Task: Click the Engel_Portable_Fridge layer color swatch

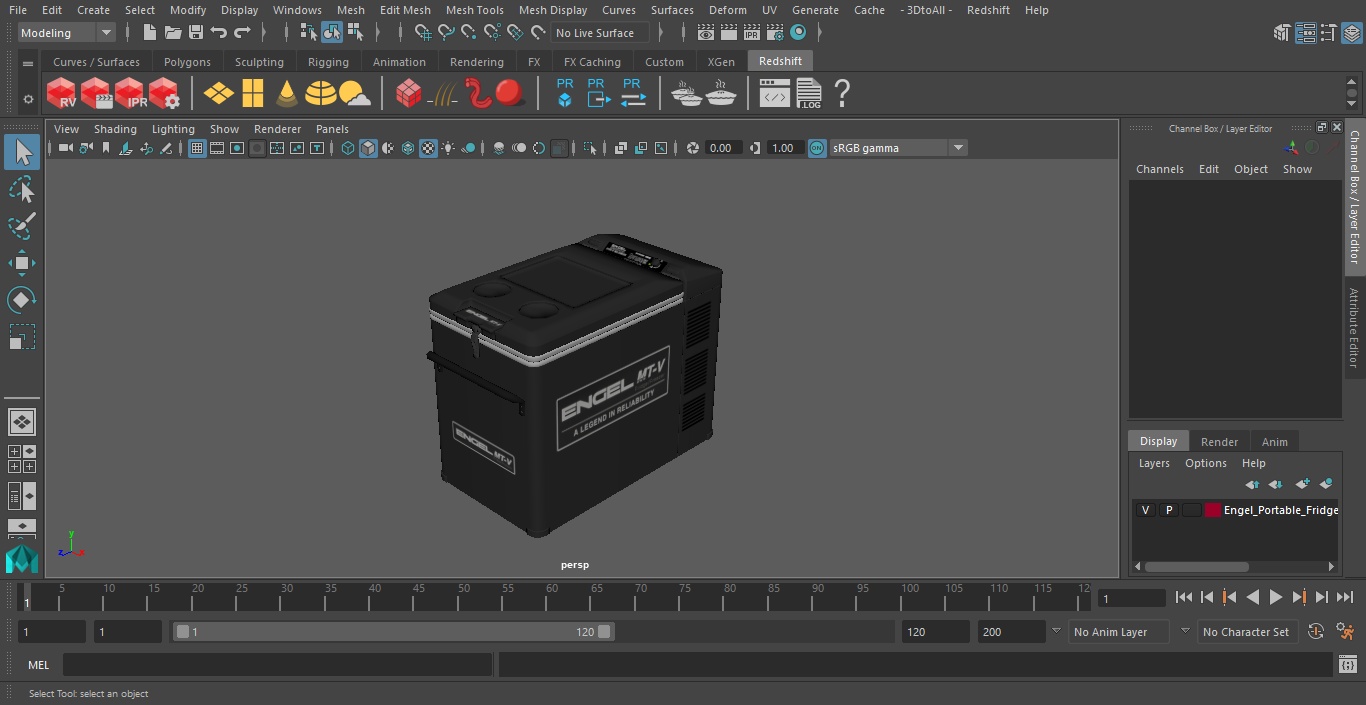Action: tap(1213, 510)
